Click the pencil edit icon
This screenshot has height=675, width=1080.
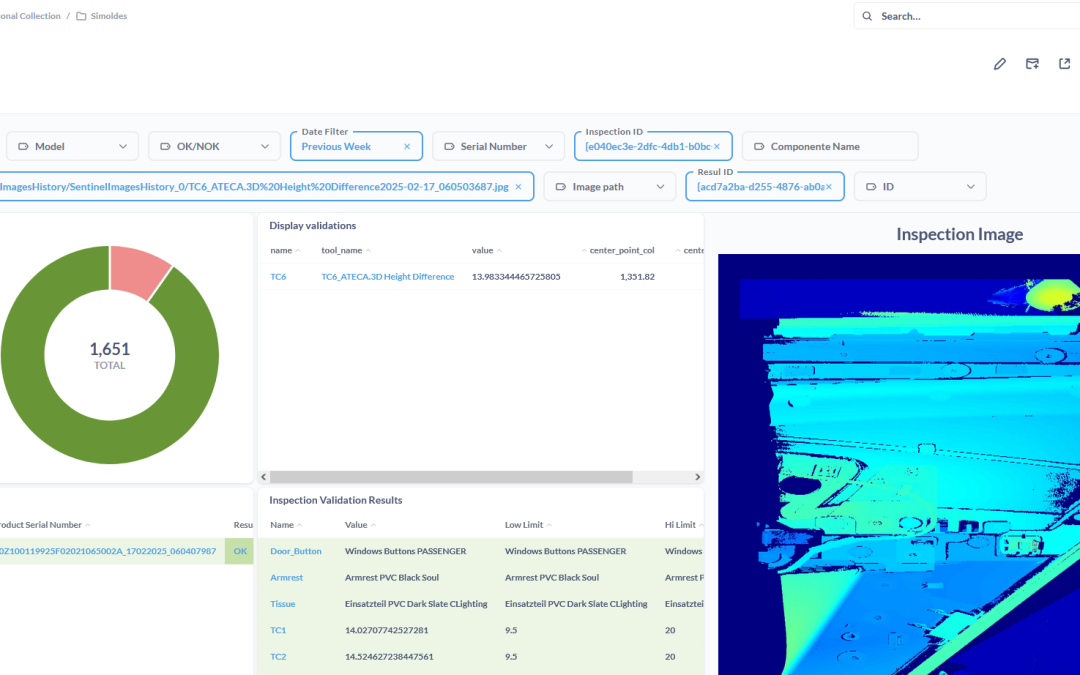tap(999, 64)
